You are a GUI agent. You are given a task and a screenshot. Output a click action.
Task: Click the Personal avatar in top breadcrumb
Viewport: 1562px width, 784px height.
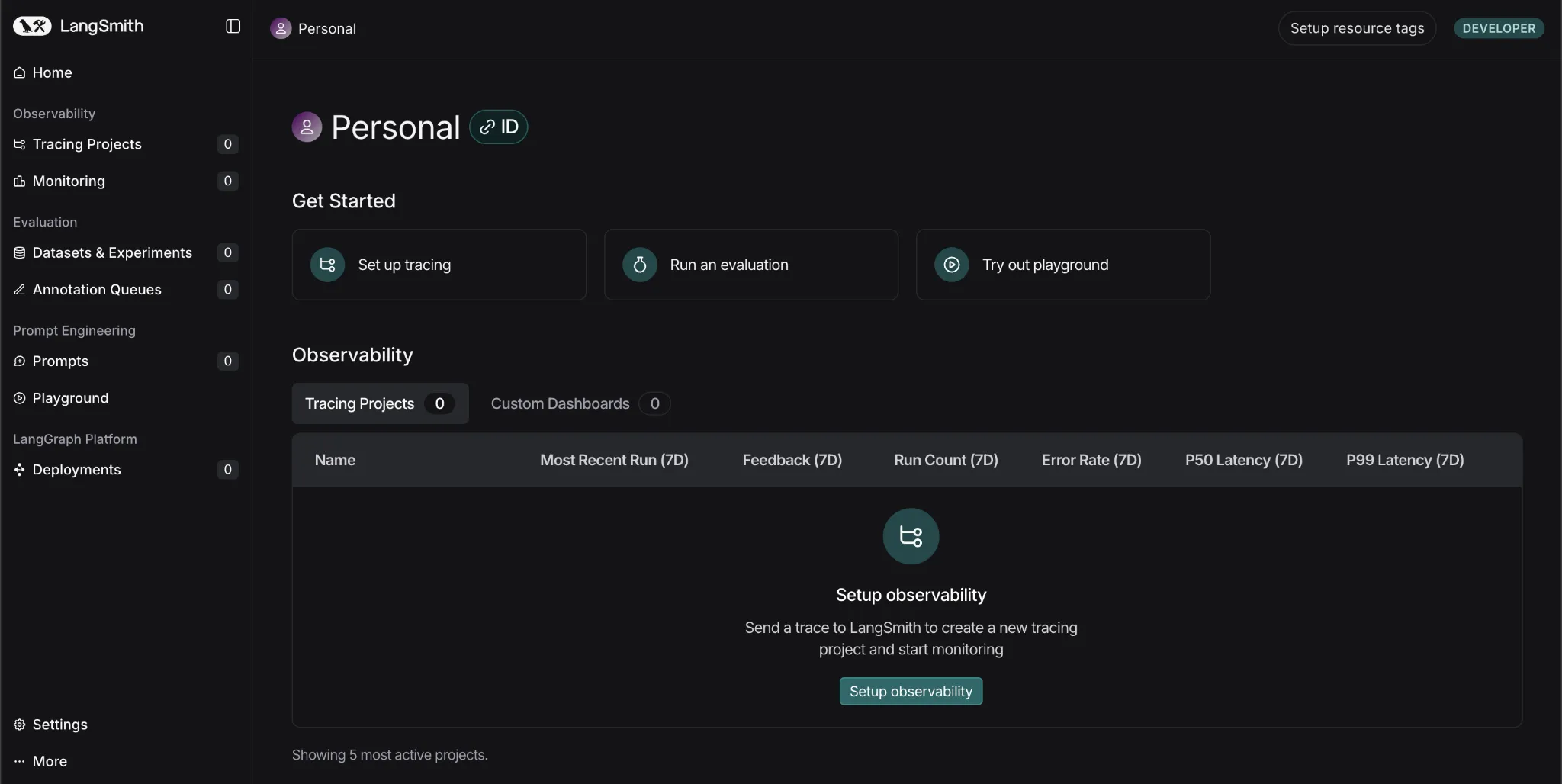click(281, 28)
